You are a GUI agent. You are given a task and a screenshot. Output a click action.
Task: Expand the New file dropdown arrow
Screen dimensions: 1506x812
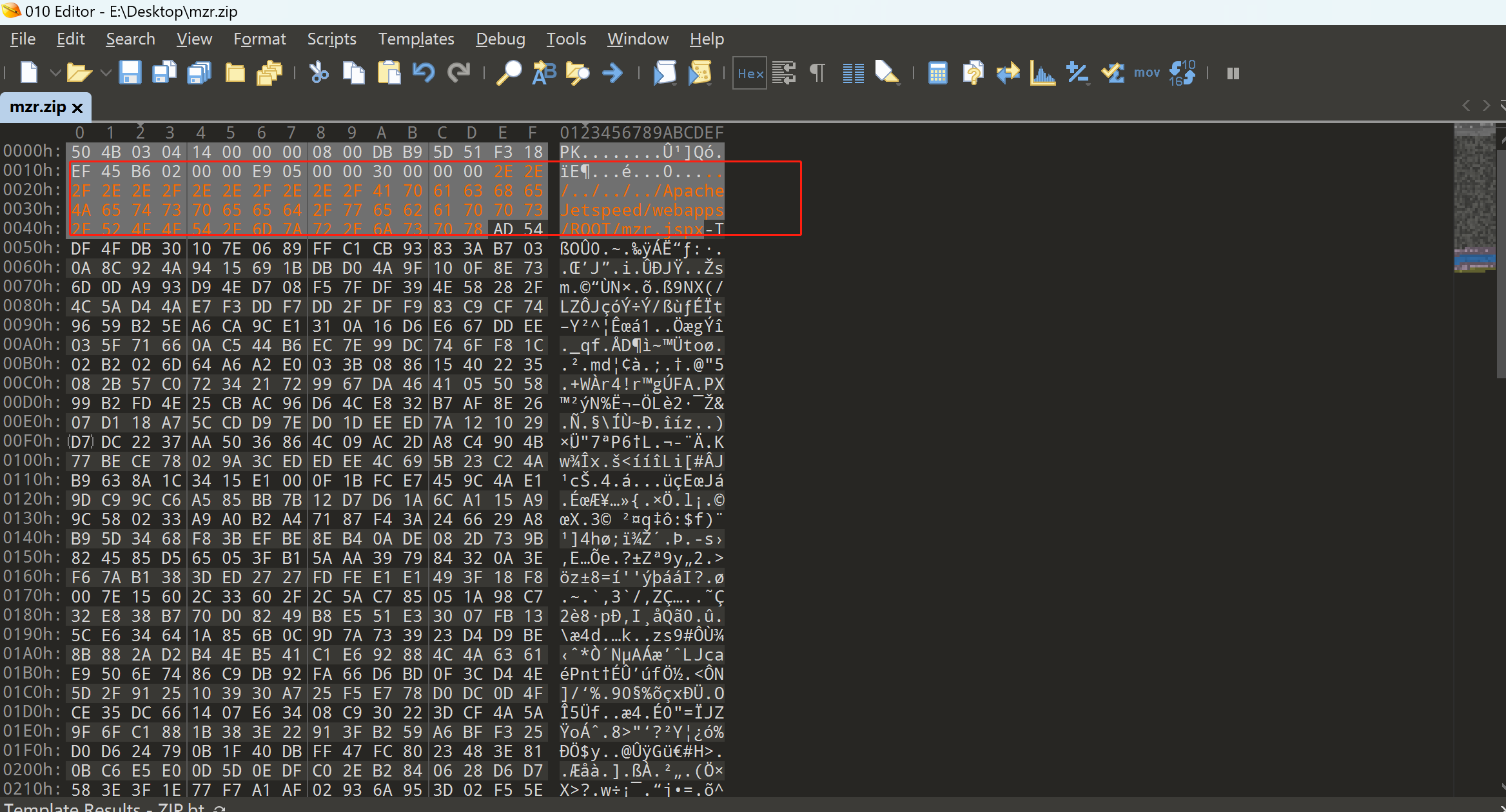pyautogui.click(x=55, y=73)
